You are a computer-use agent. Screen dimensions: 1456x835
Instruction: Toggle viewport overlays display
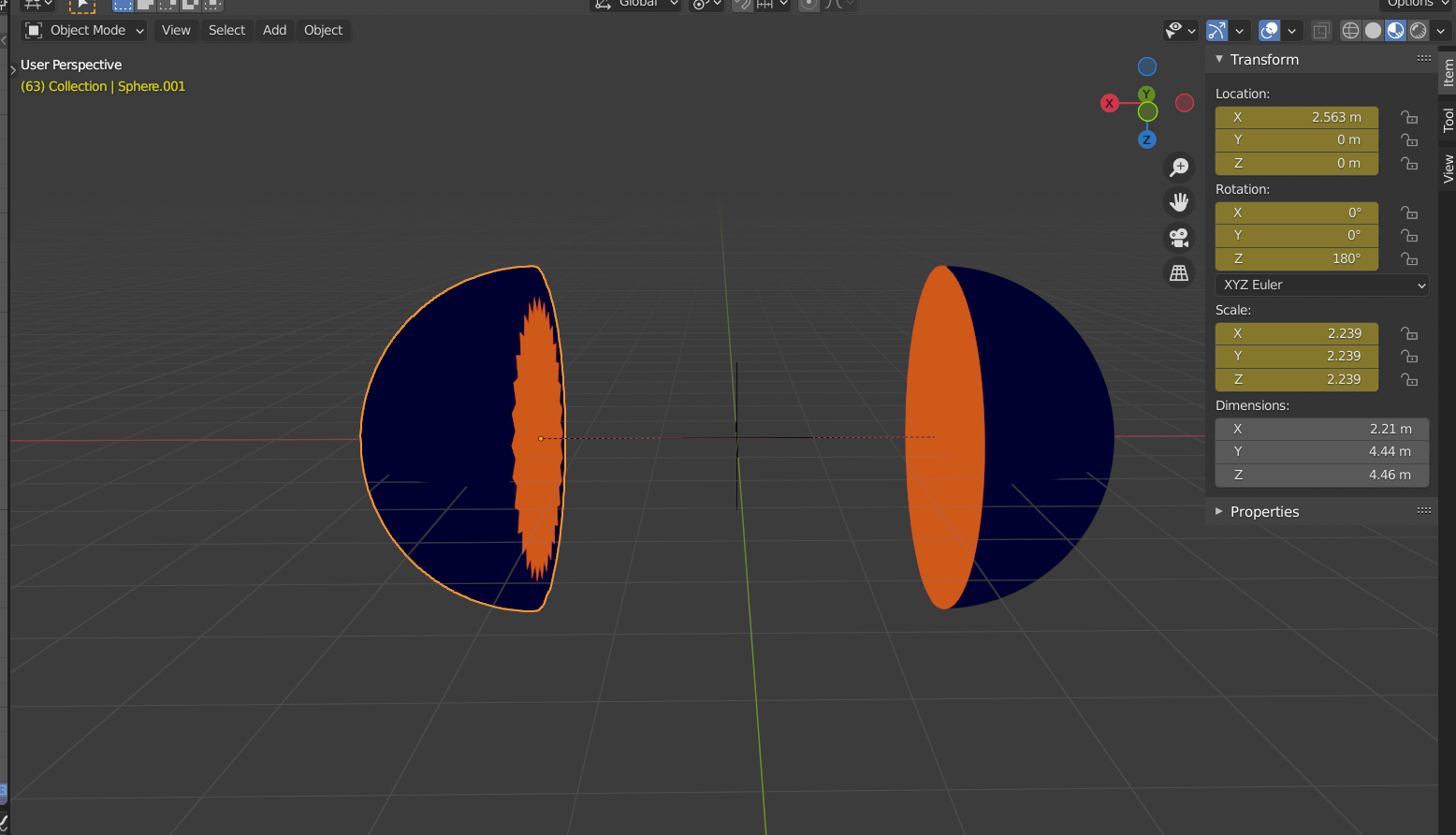[x=1270, y=30]
